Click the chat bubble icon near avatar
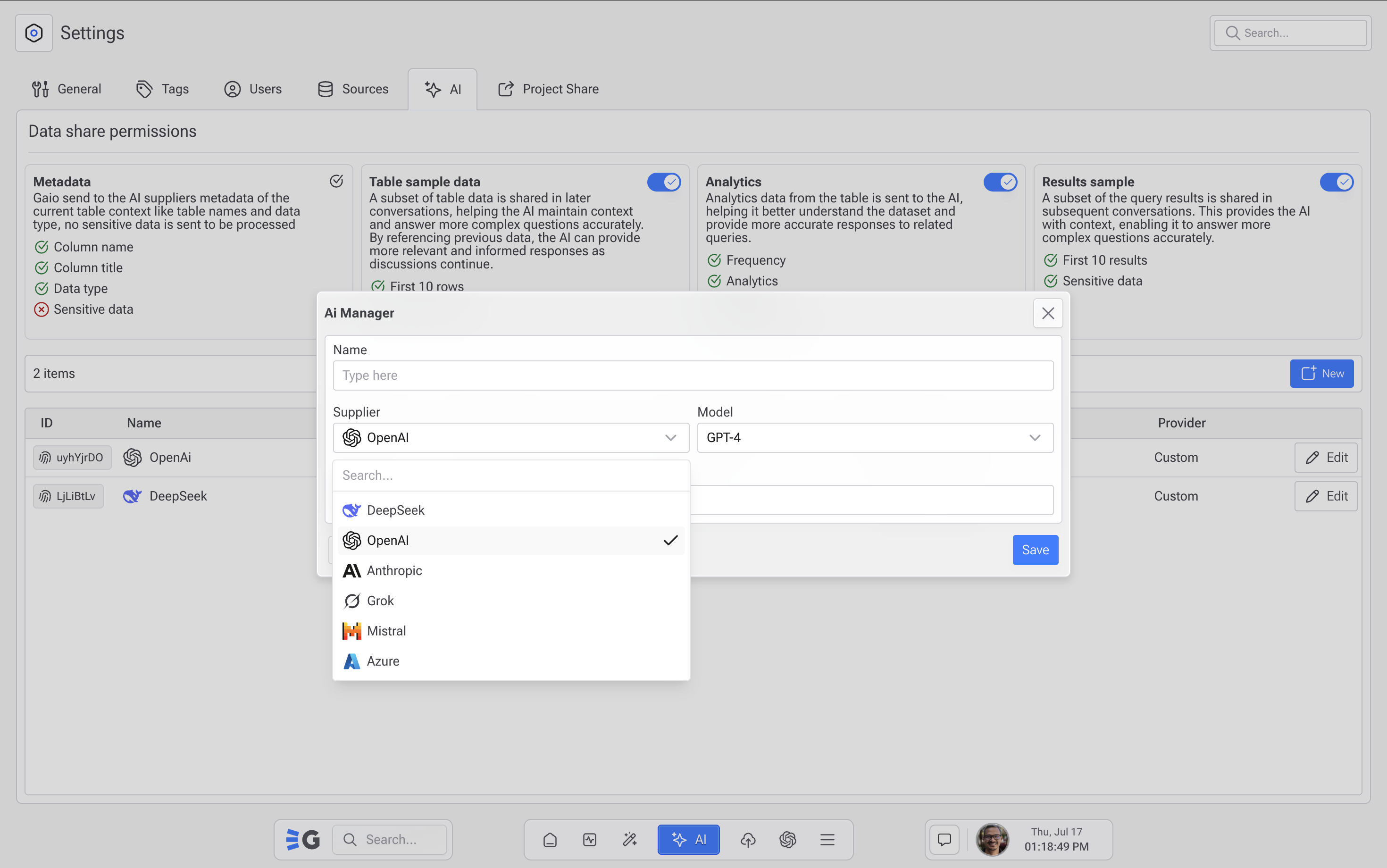 tap(944, 839)
